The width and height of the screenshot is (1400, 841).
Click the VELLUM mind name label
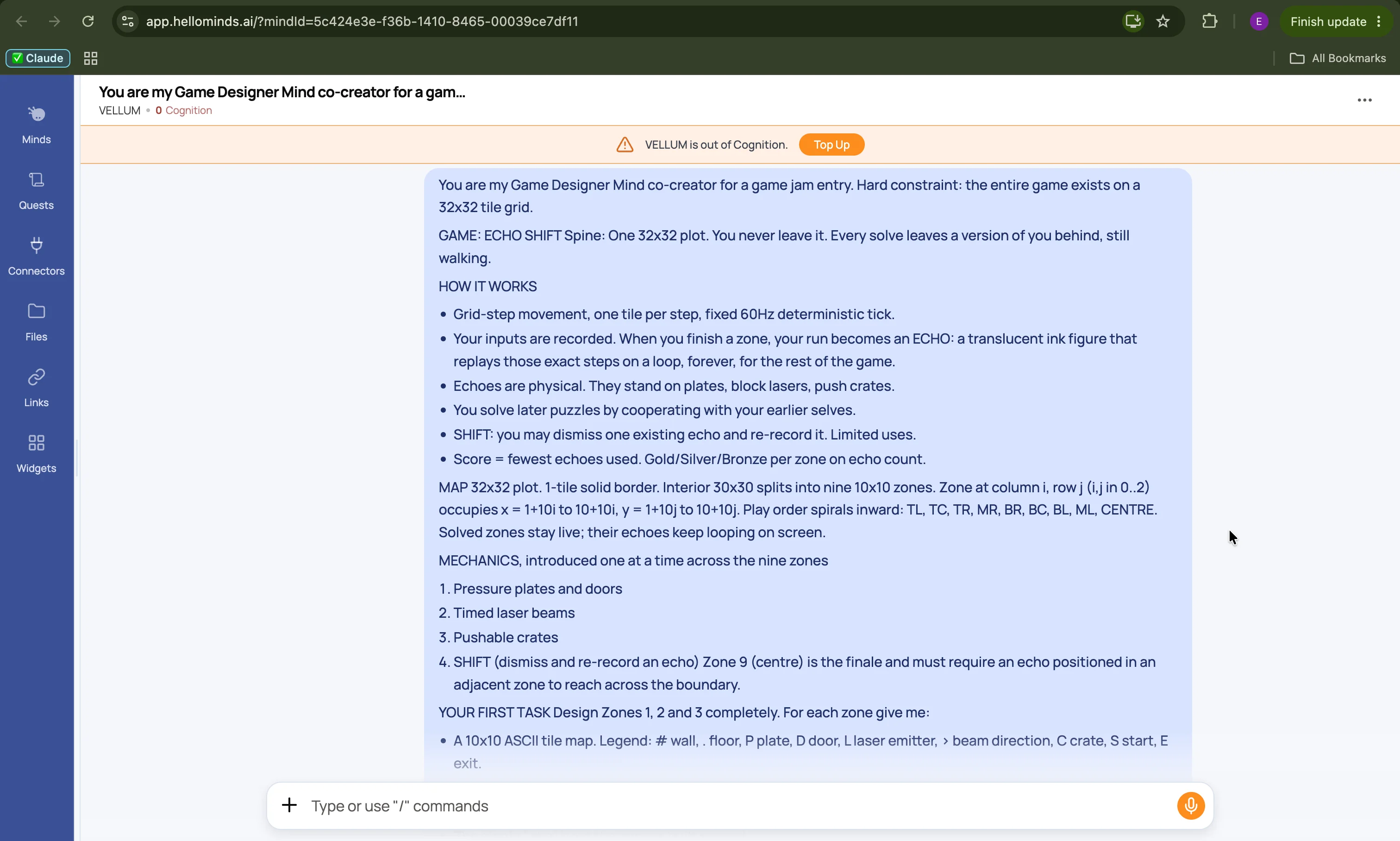tap(119, 111)
